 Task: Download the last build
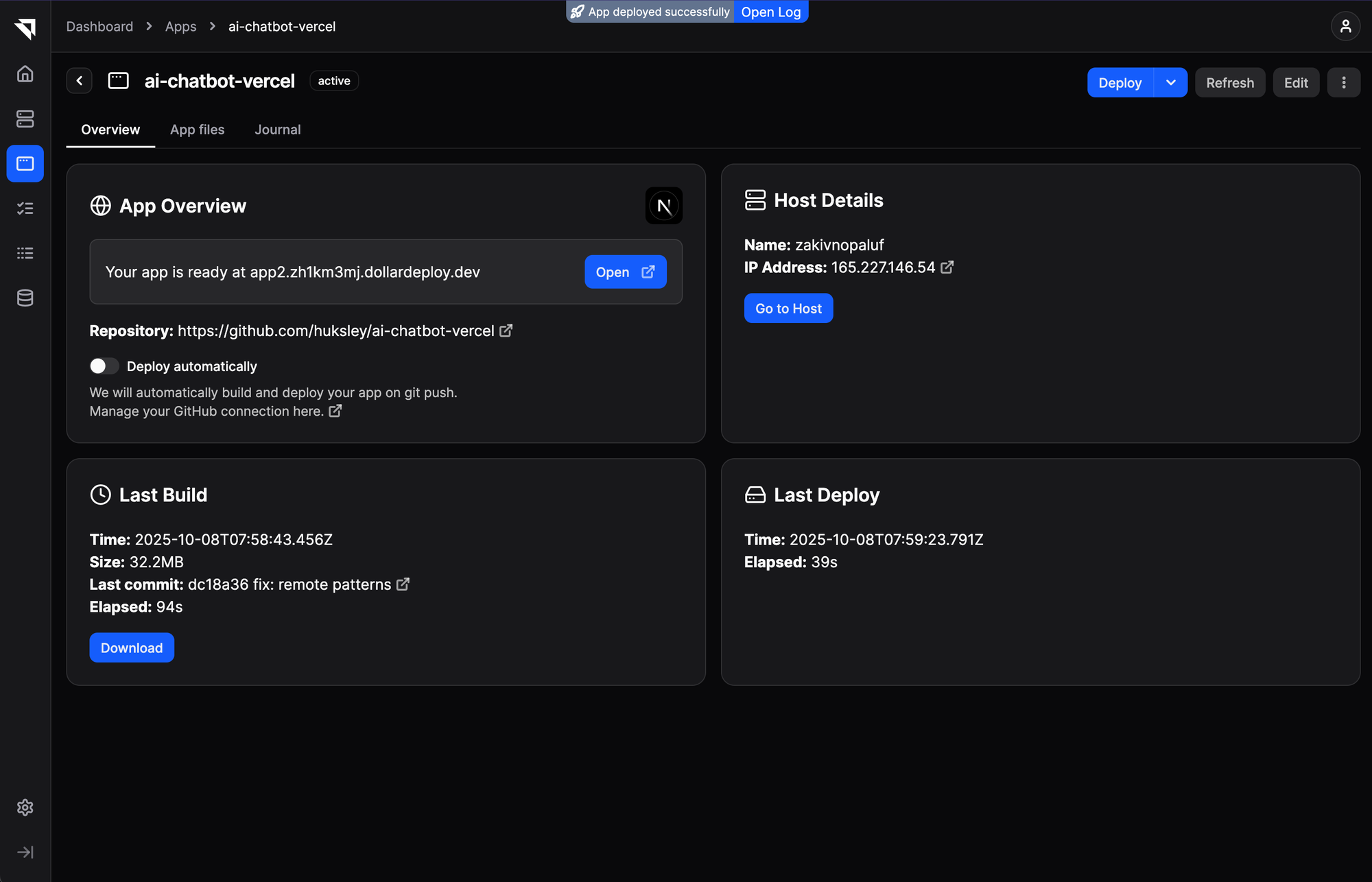point(132,648)
